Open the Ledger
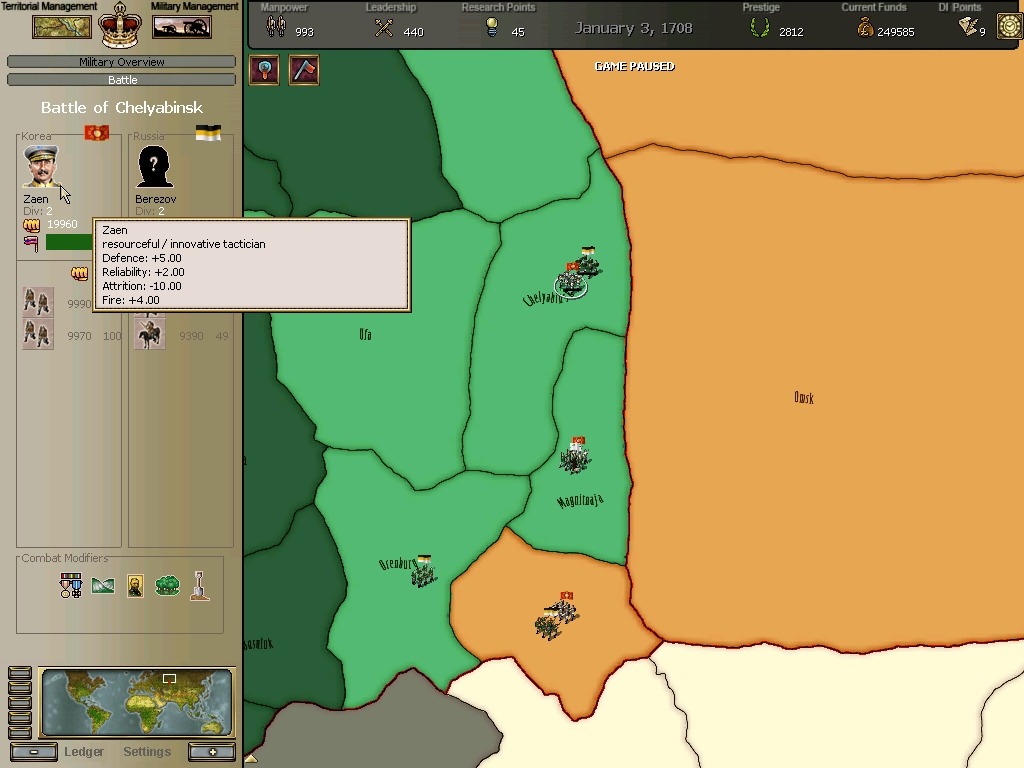Image resolution: width=1024 pixels, height=768 pixels. tap(84, 752)
